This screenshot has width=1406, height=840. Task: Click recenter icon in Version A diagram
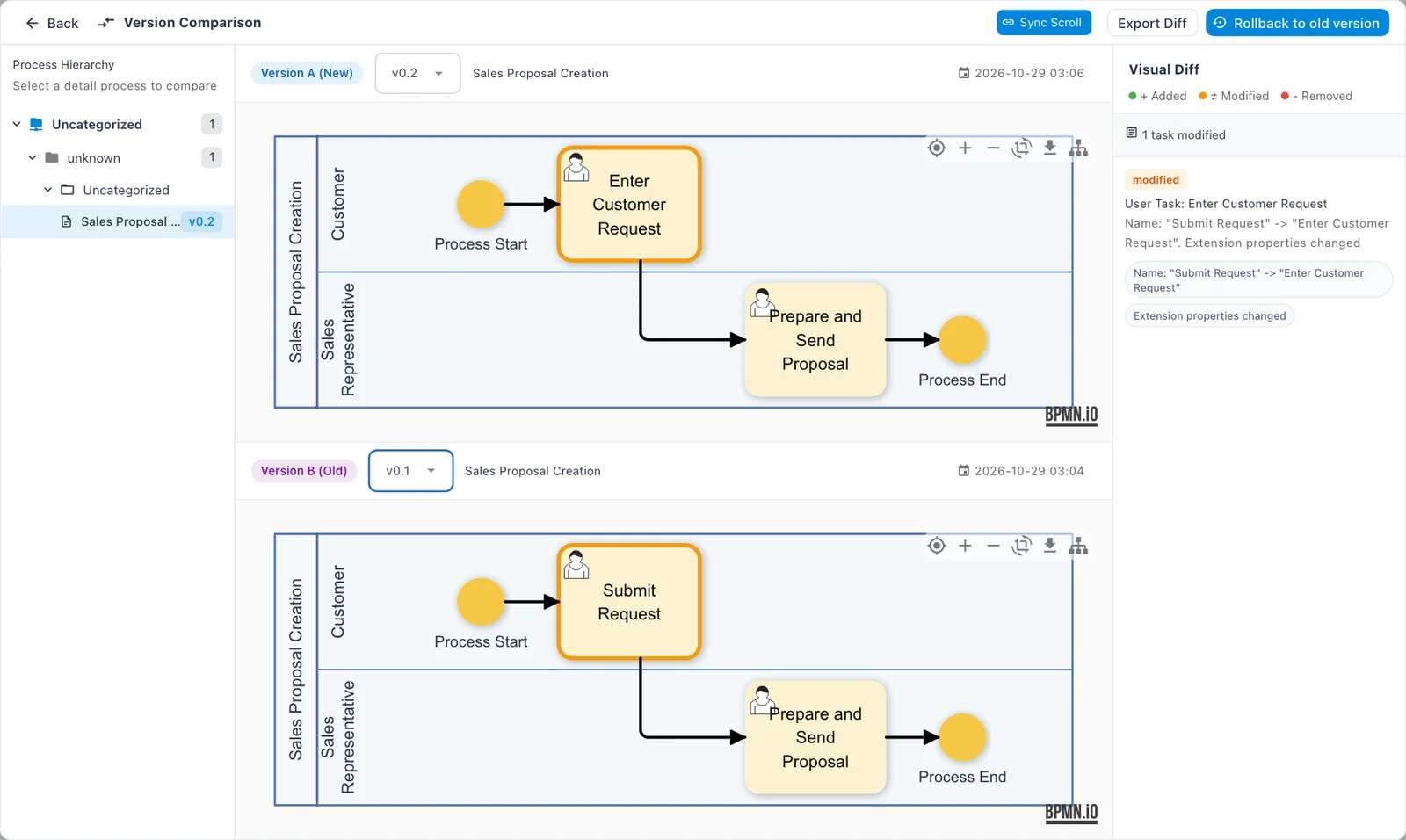point(937,148)
